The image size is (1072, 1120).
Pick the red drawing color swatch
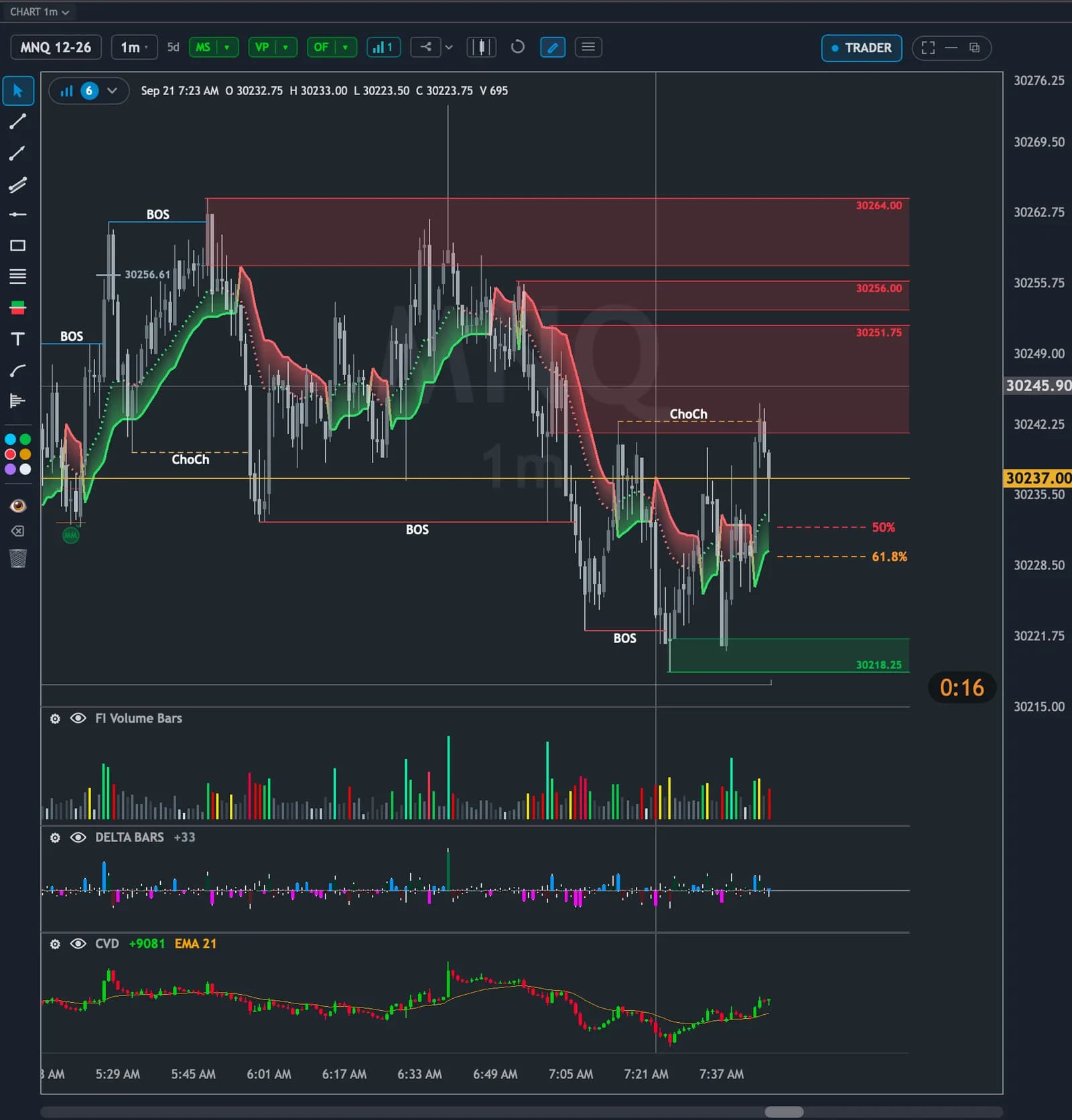click(x=10, y=455)
